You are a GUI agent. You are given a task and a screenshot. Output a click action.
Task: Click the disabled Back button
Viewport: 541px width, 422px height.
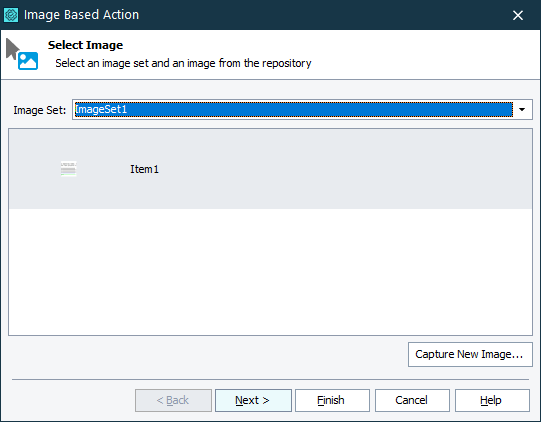[173, 400]
